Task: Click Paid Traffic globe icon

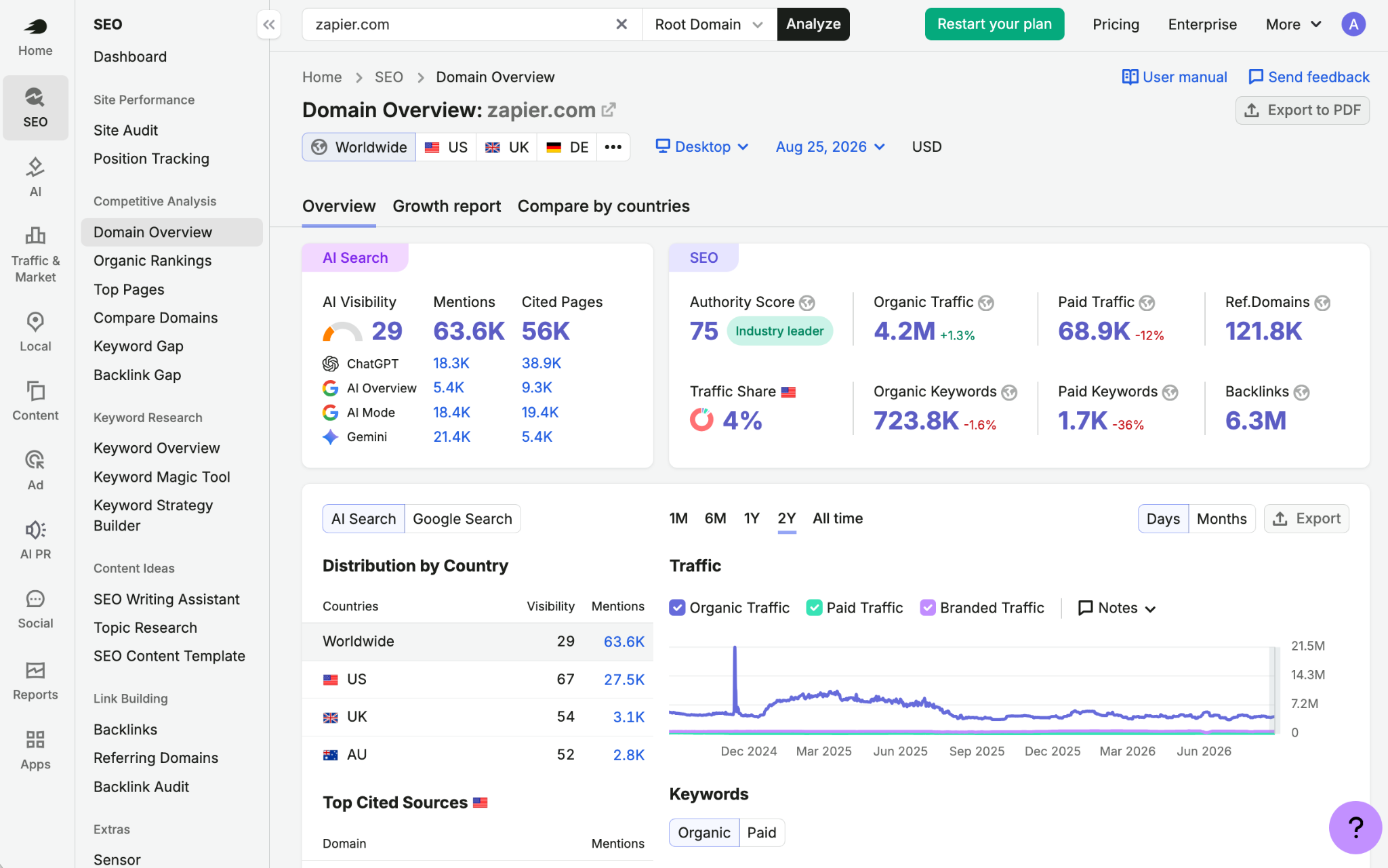Action: pos(1147,302)
